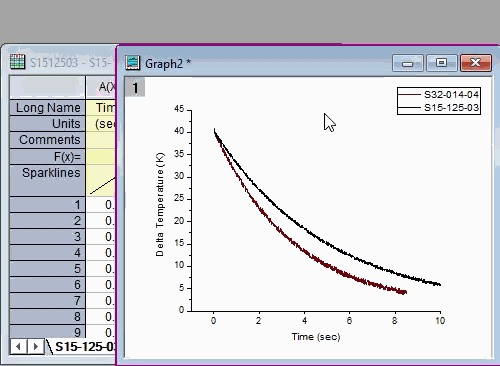Click the Units row header
Screen dimensions: 500x366
(47, 124)
